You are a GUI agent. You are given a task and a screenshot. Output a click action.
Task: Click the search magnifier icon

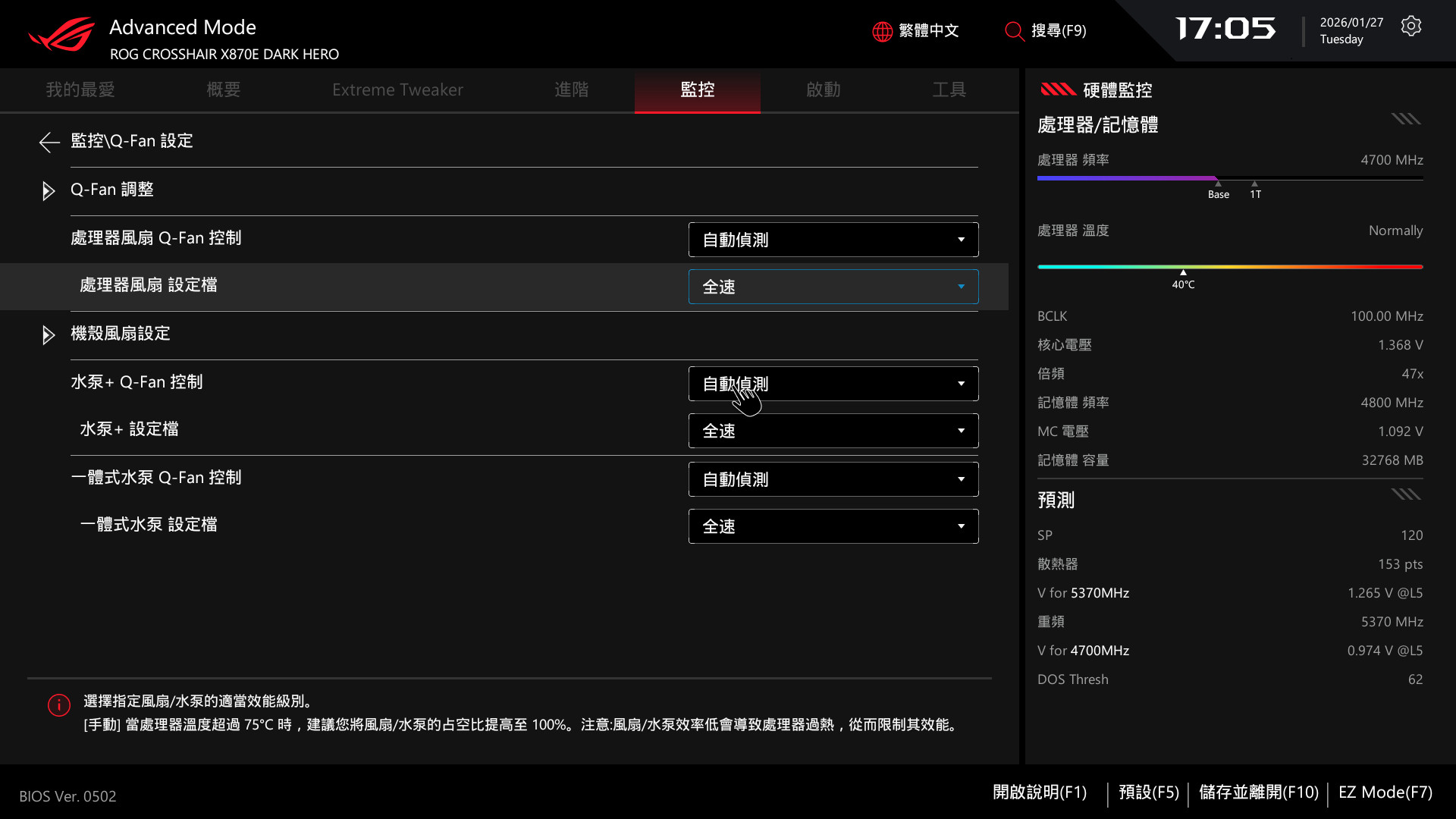[1014, 31]
